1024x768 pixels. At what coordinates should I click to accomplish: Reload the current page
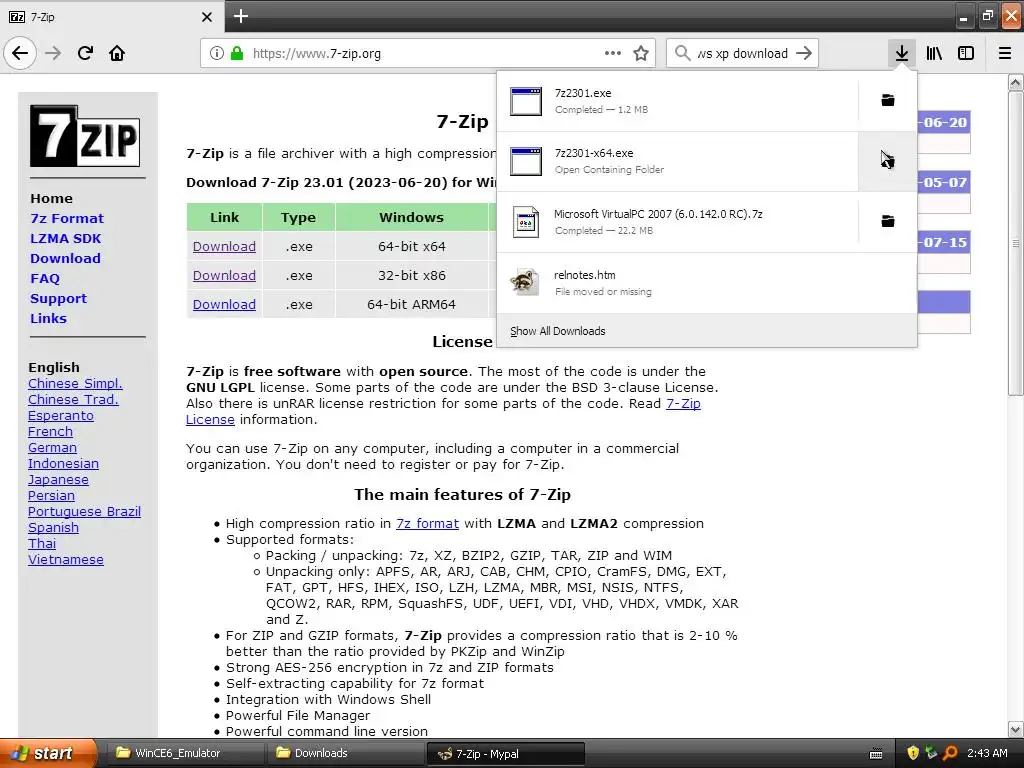tap(85, 53)
